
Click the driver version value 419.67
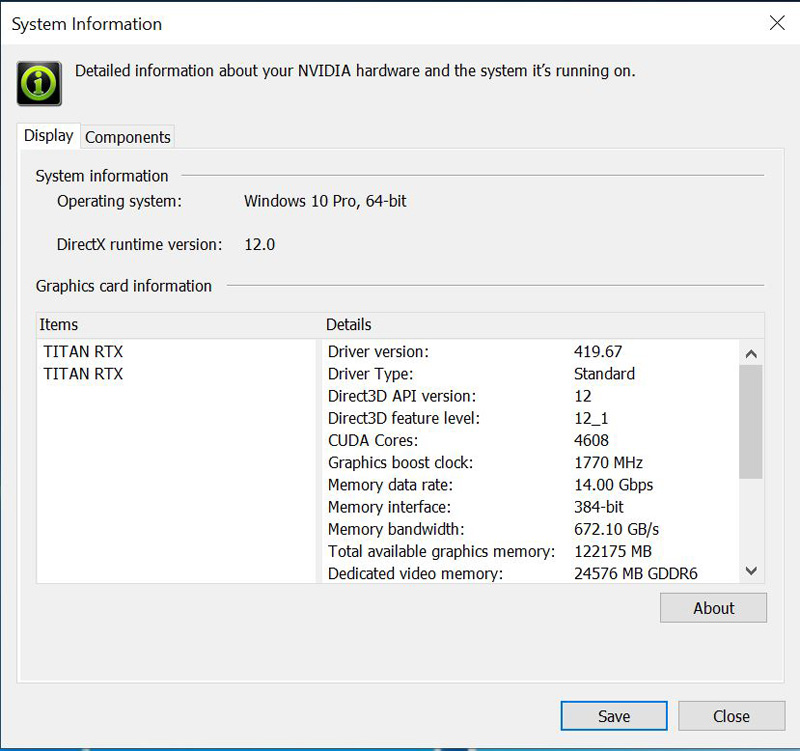point(598,352)
